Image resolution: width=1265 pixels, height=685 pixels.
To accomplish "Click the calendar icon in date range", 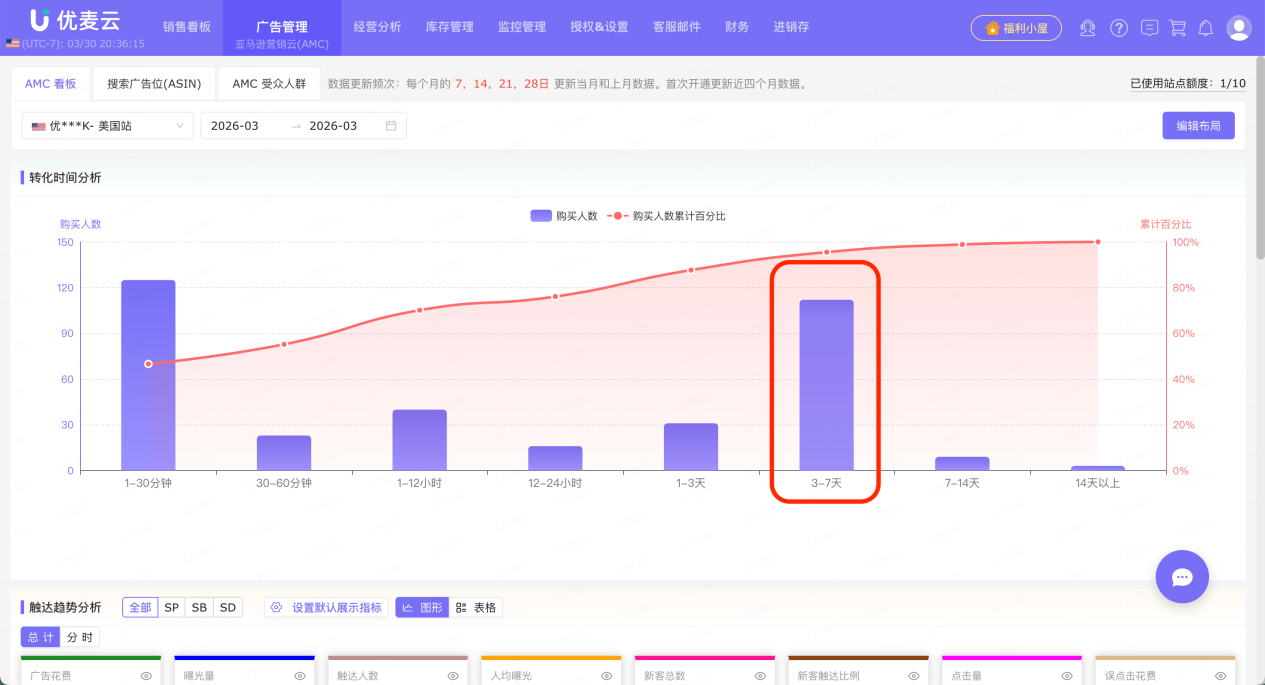I will (391, 126).
